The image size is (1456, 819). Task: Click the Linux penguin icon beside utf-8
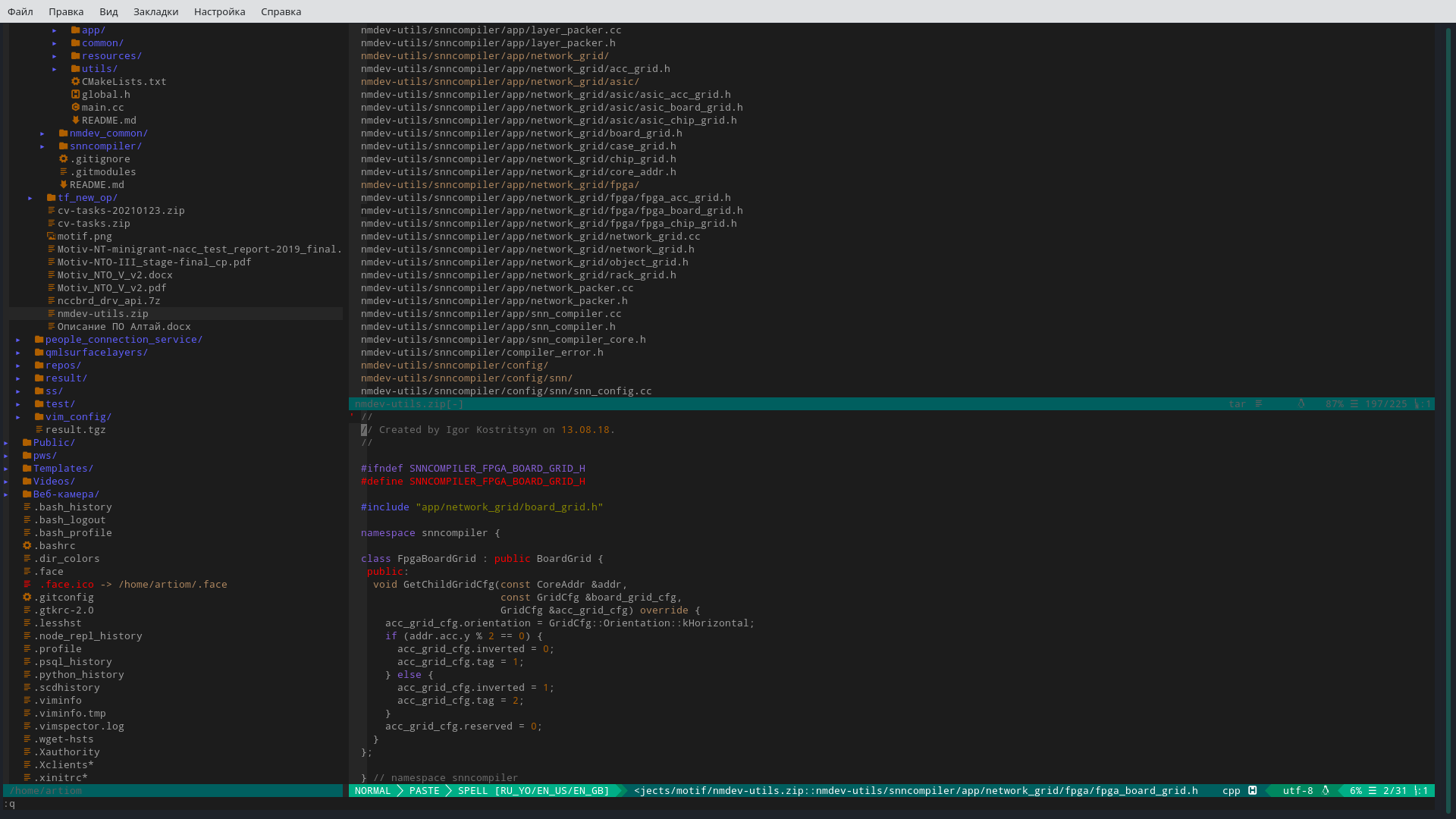[1326, 791]
